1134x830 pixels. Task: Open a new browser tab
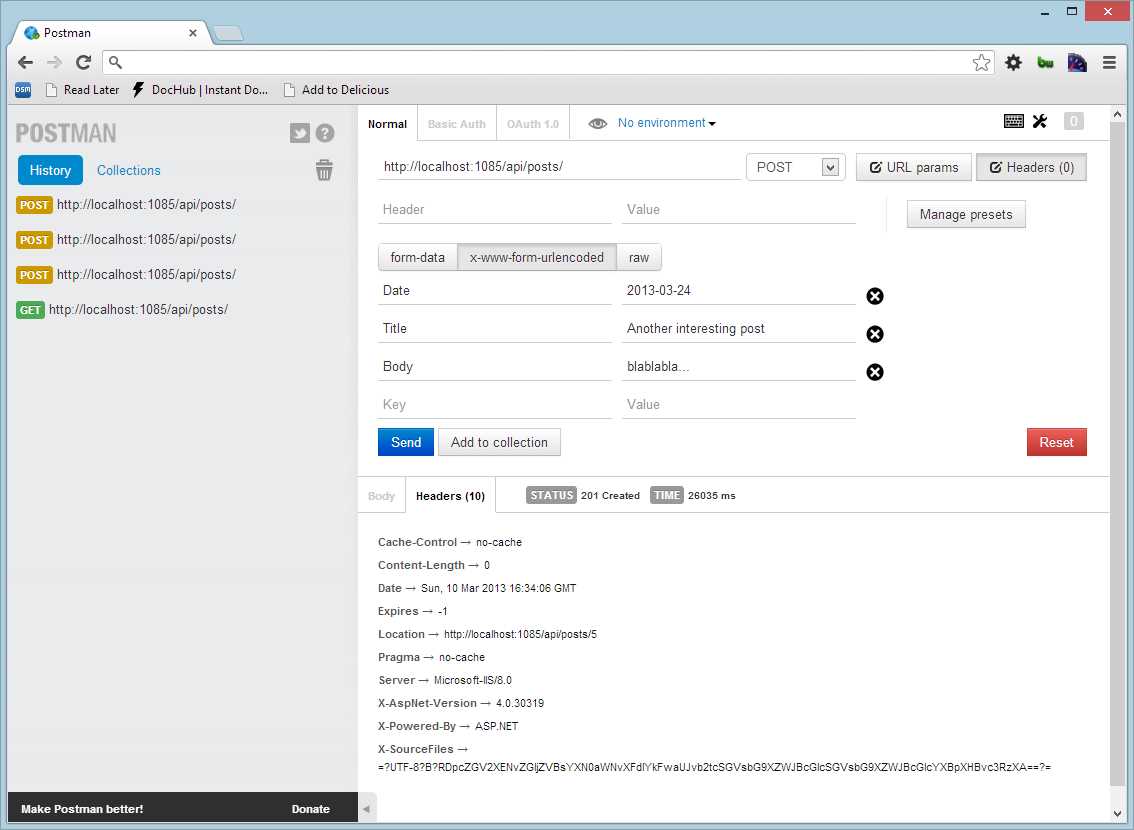(229, 33)
